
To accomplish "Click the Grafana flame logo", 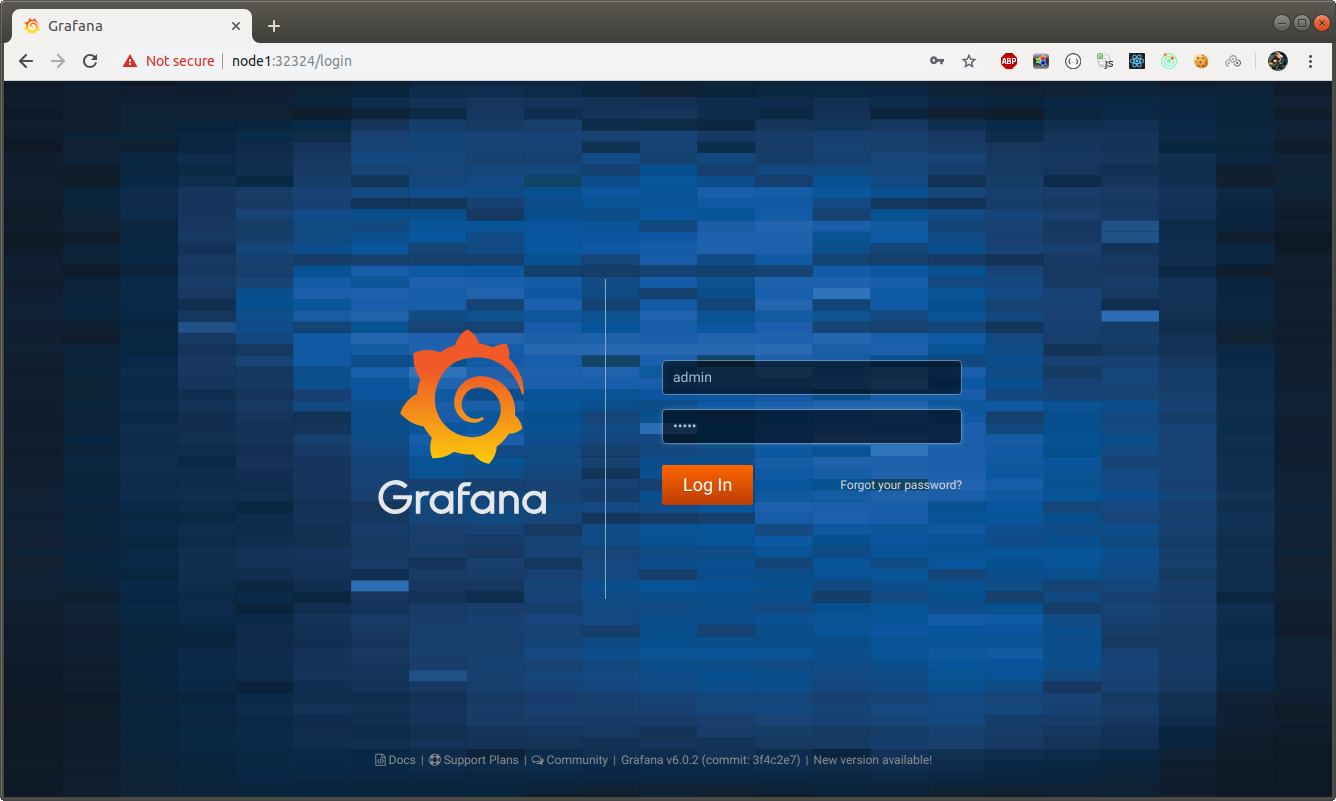I will (462, 397).
